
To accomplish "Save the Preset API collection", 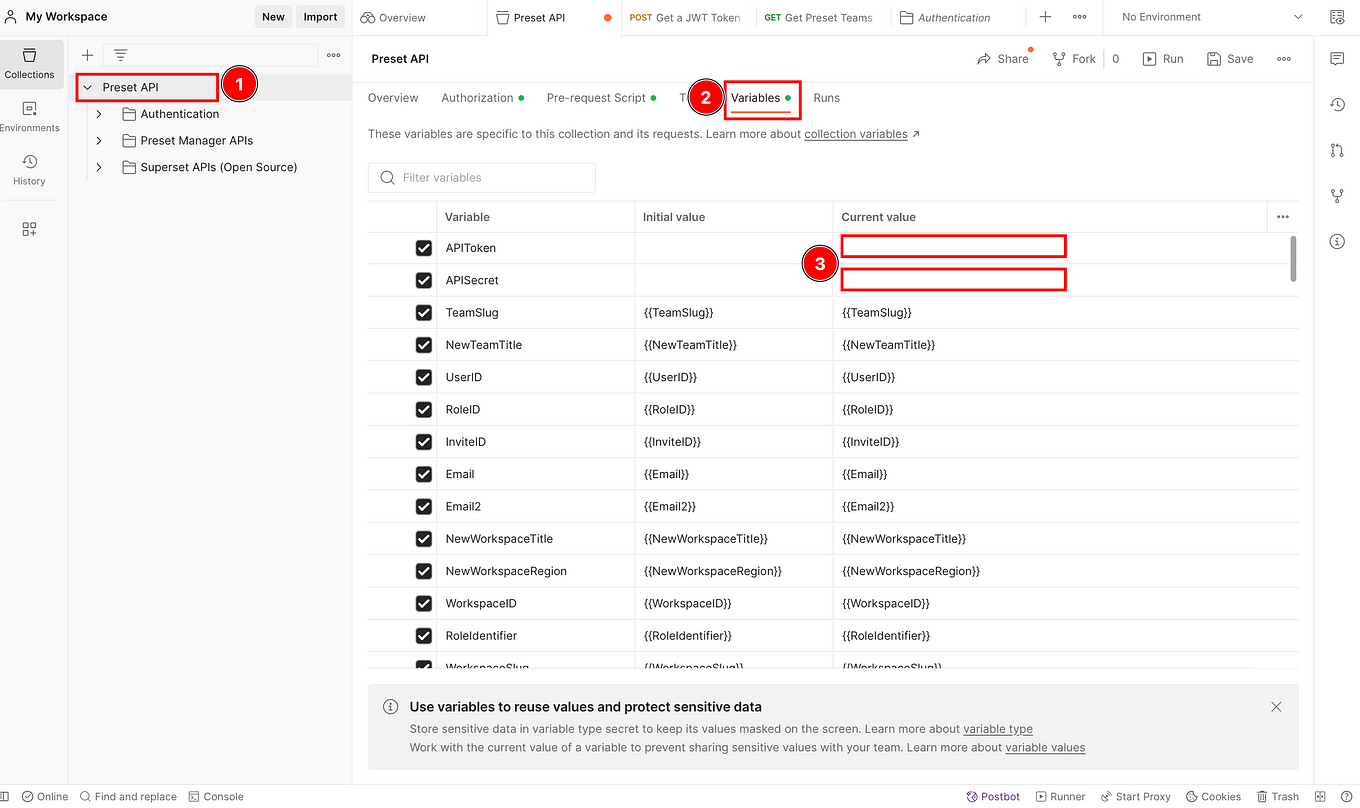I will coord(1229,58).
